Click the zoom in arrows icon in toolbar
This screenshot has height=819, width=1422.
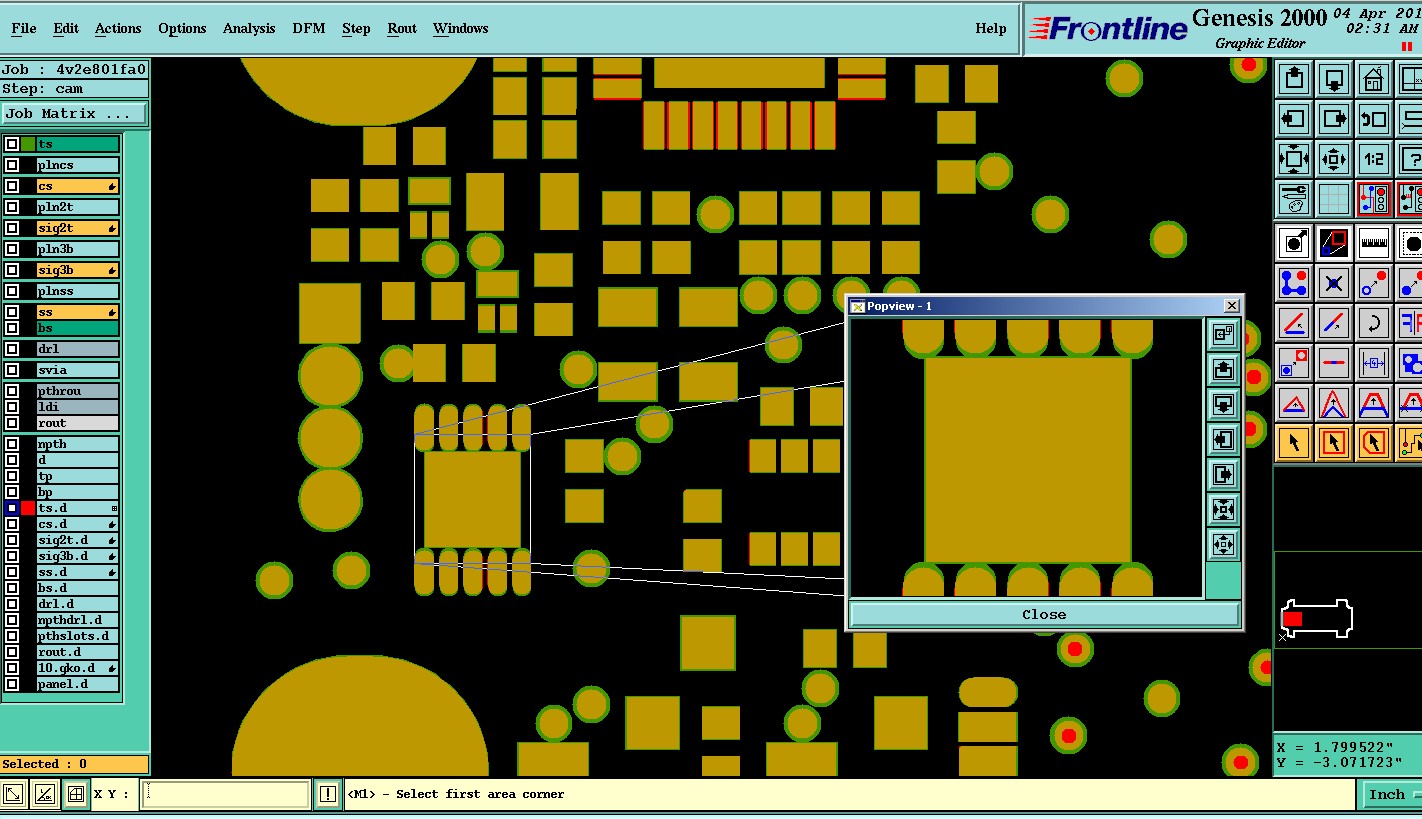pyautogui.click(x=1294, y=158)
